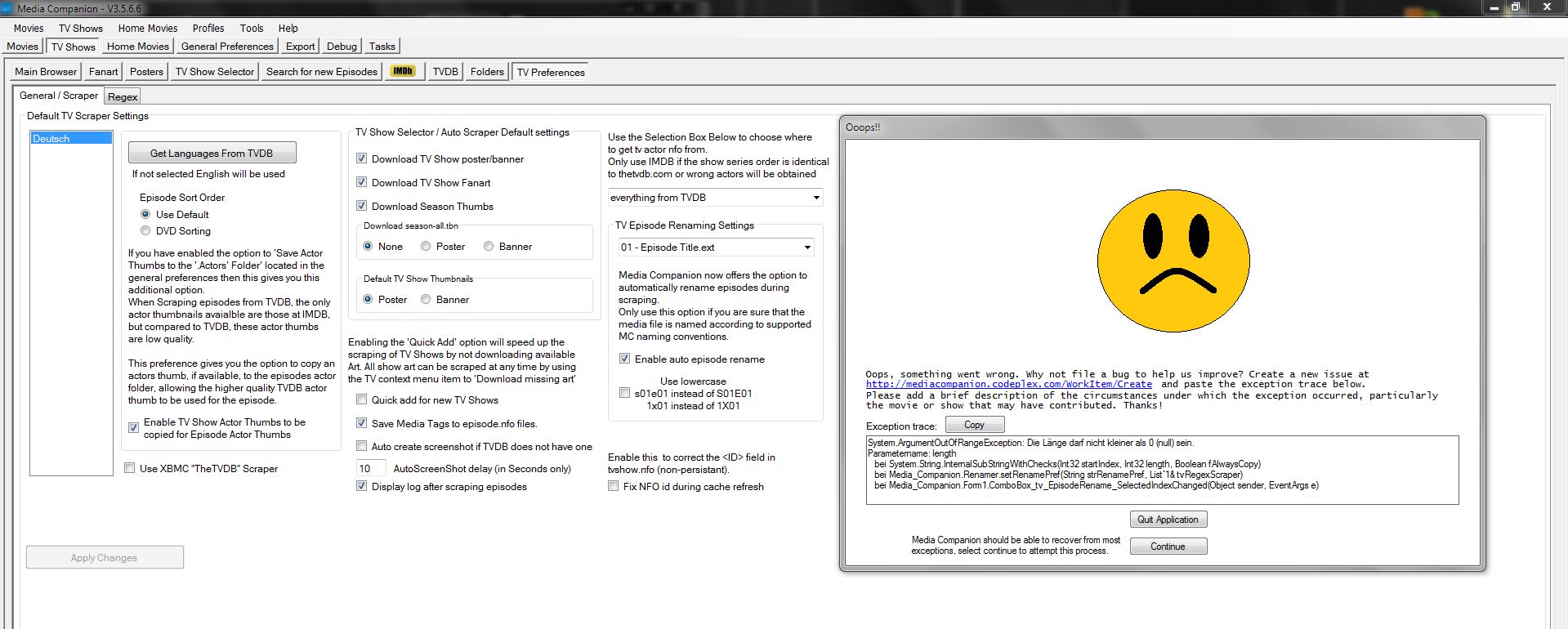Toggle Enable auto episode rename

coord(624,359)
